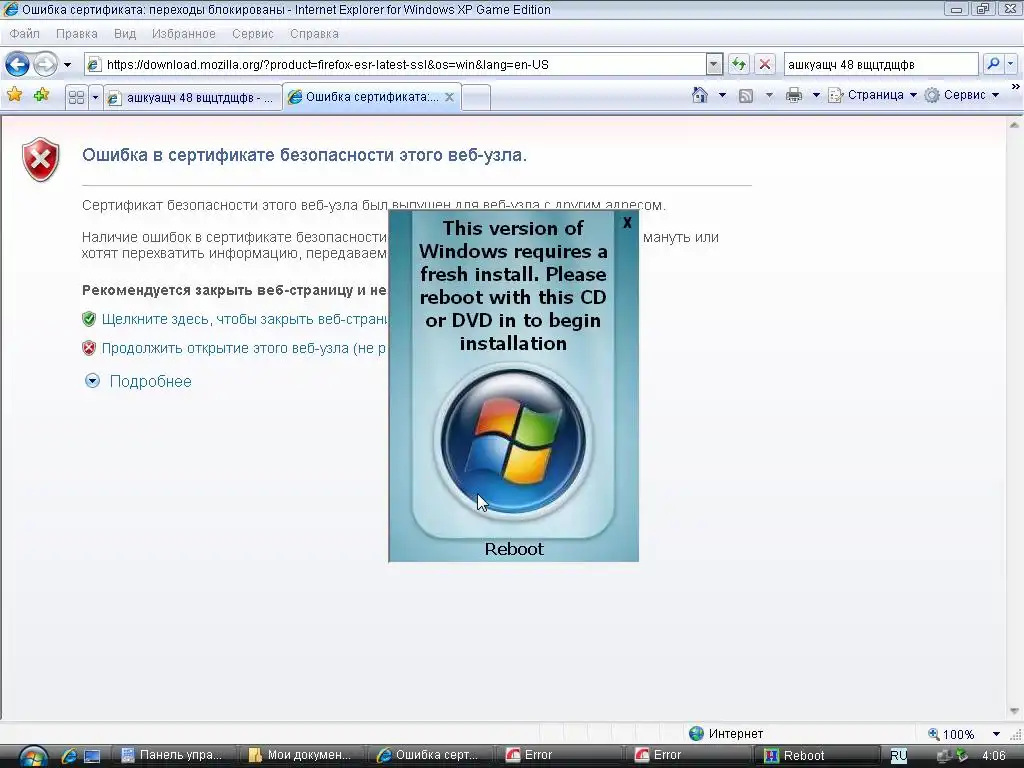Open the Сервис gear toolbar menu
The image size is (1024, 768).
tap(962, 95)
